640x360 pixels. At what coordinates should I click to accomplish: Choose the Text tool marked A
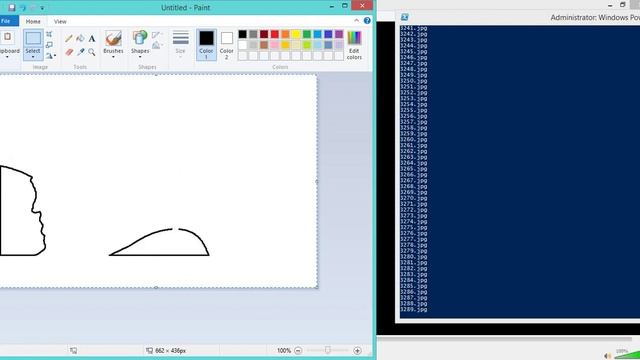[92, 39]
